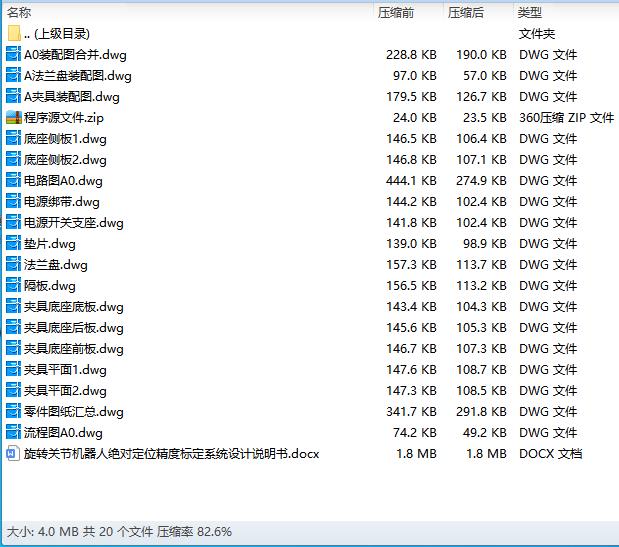Select the 旋转关节机器人绝对定位精度标定系统设计说明书.docx name

coord(172,453)
